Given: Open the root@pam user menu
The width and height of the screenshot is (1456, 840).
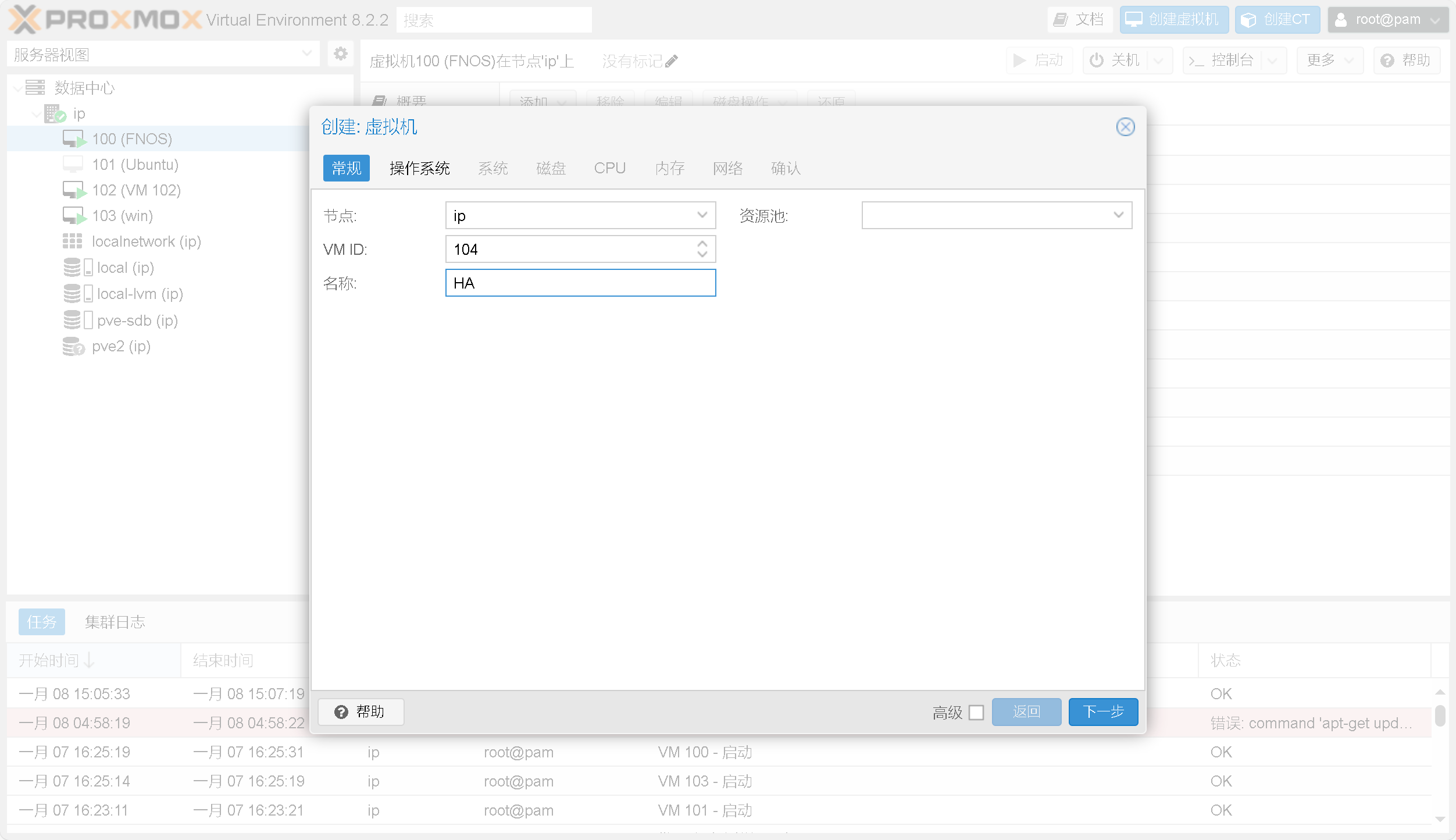Looking at the screenshot, I should tap(1388, 20).
